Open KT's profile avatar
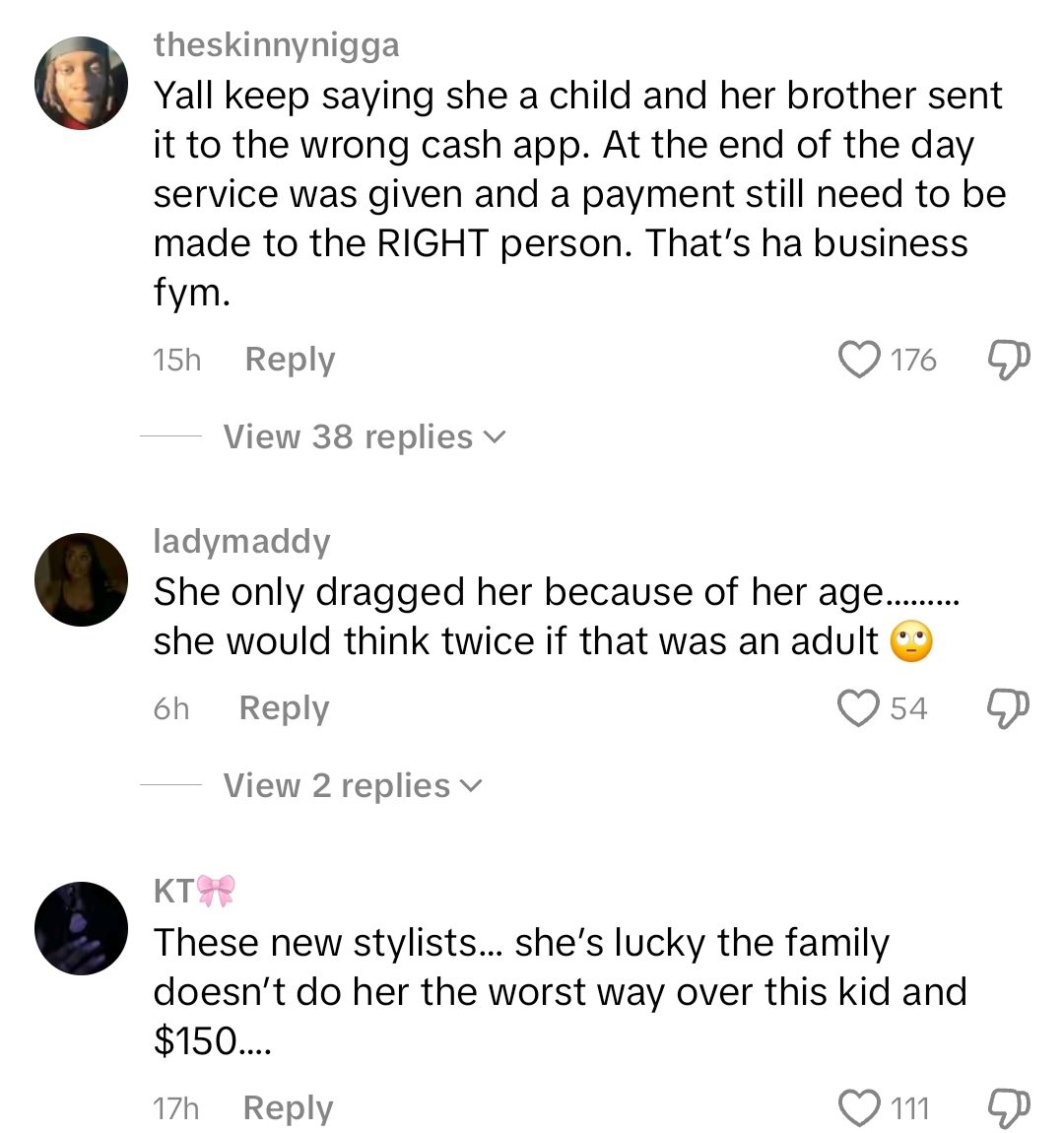1064x1133 pixels. click(82, 928)
